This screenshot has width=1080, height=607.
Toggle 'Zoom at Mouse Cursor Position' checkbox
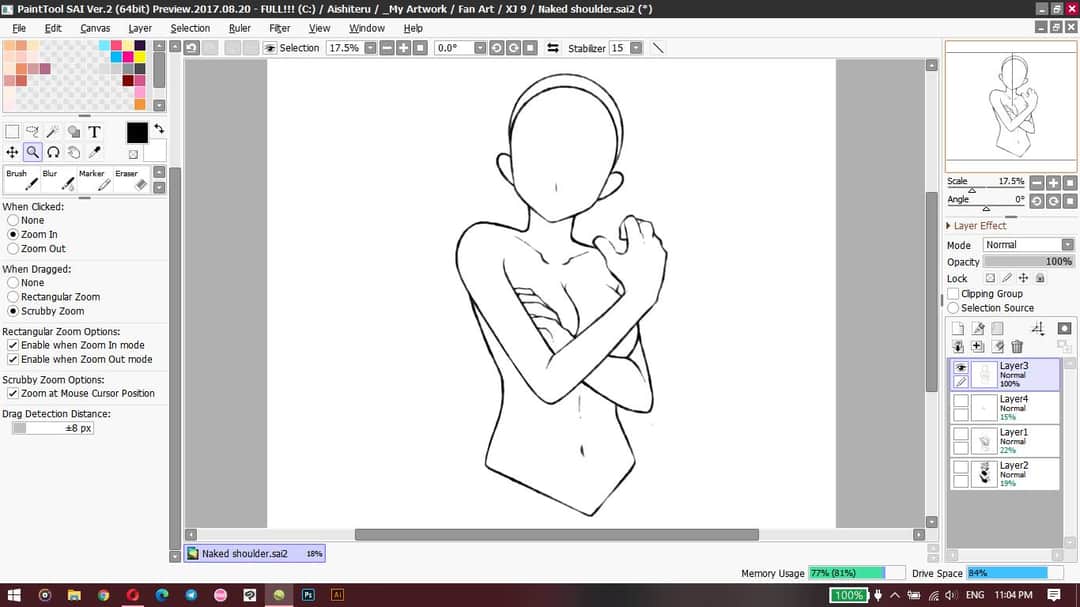point(13,393)
